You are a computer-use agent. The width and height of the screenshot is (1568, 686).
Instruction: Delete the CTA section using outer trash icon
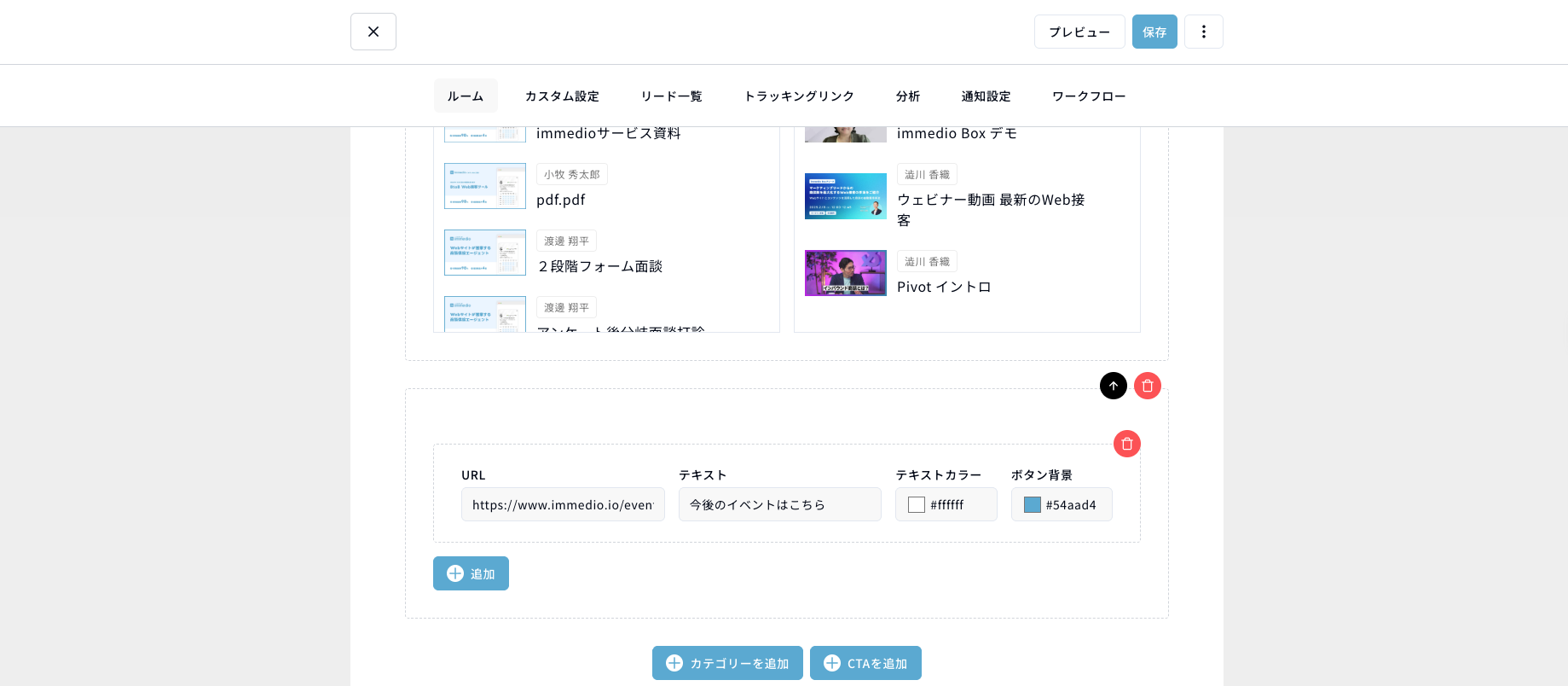tap(1147, 386)
